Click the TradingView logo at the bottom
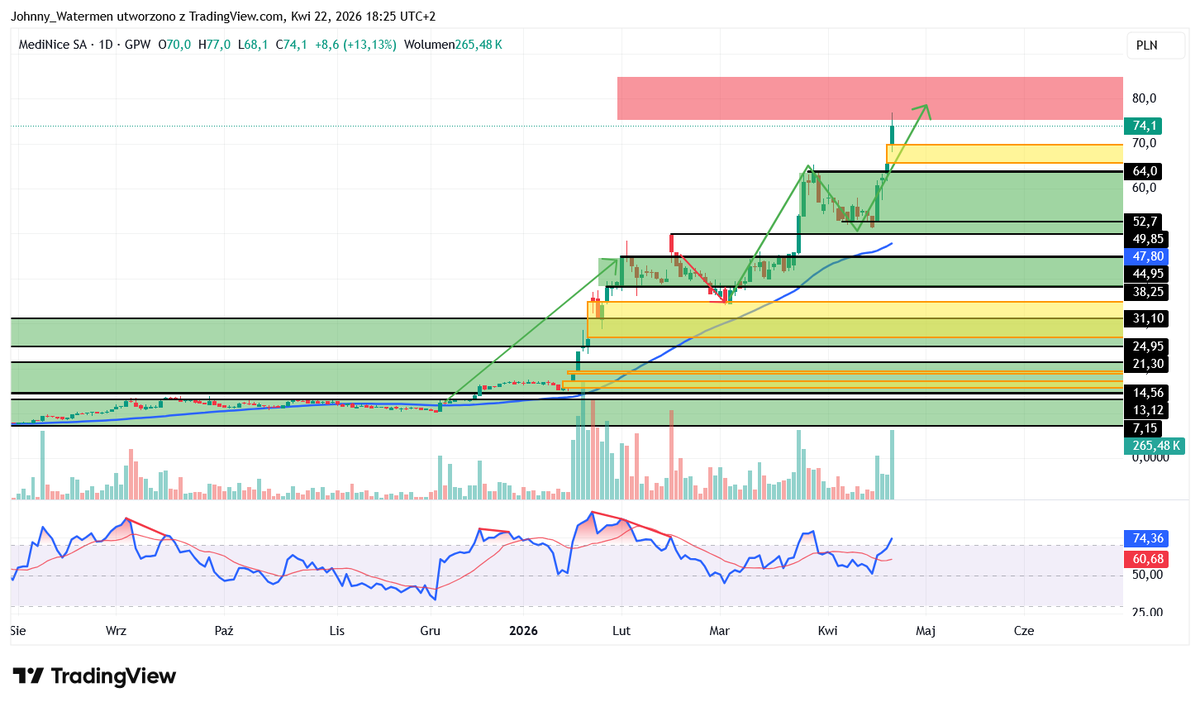This screenshot has height=707, width=1200. point(94,676)
